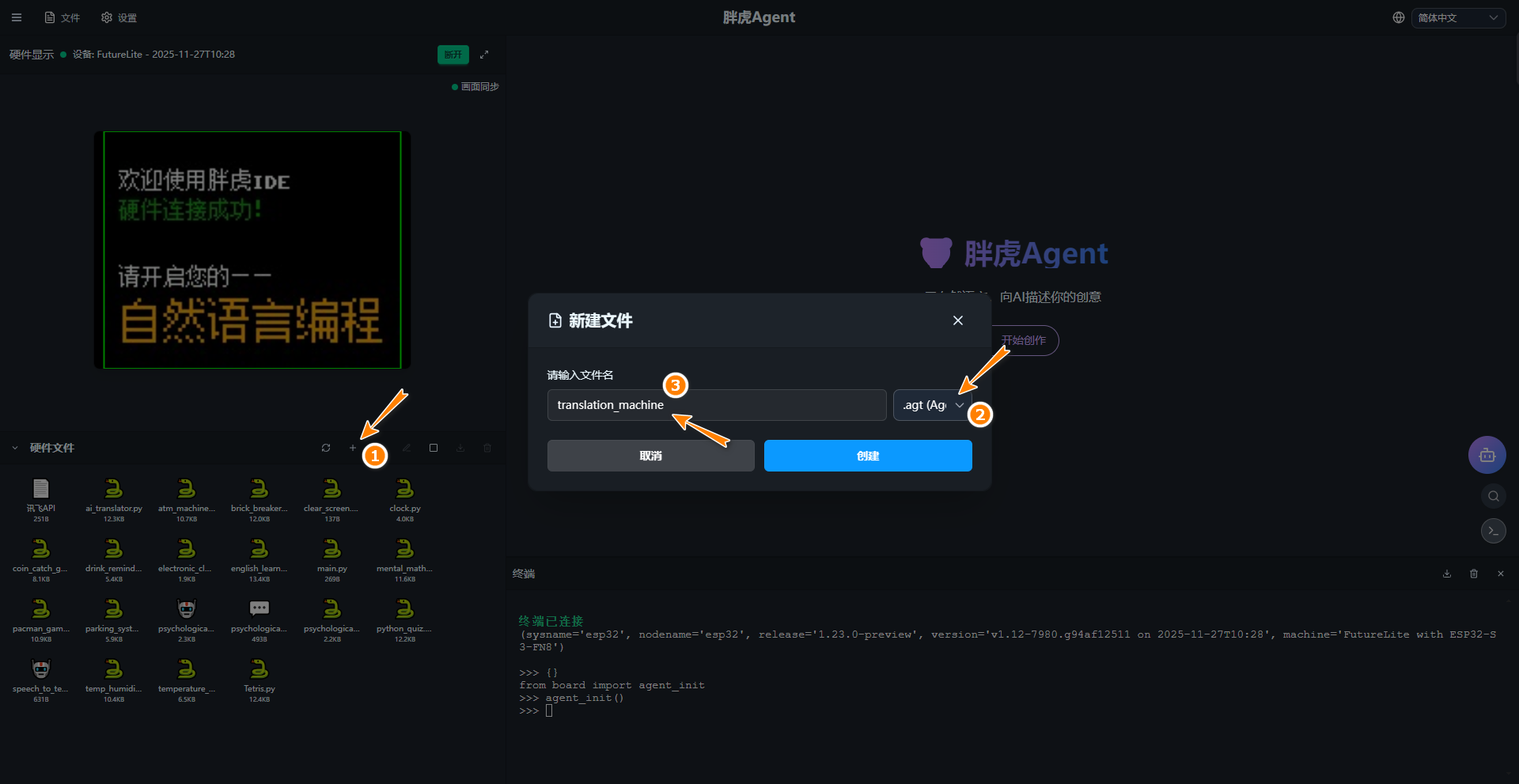Viewport: 1519px width, 784px height.
Task: Click the file name input with translation_machine
Action: coord(716,405)
